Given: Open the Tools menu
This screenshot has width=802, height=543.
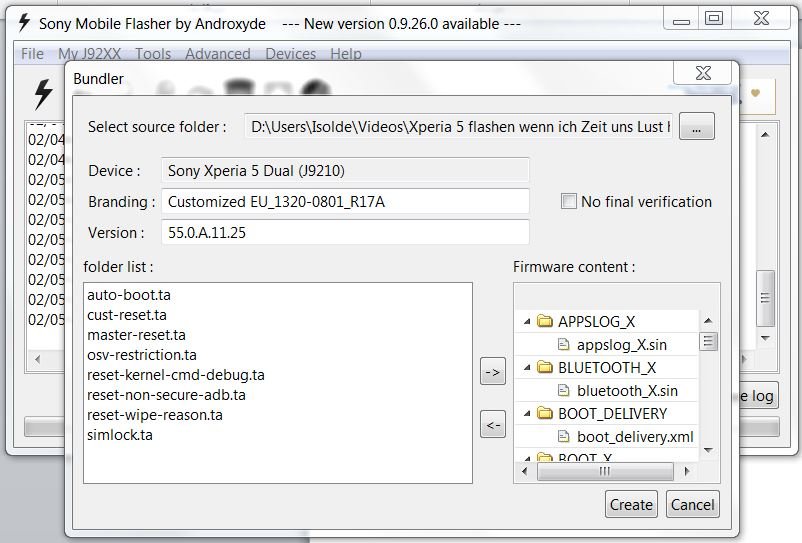Looking at the screenshot, I should pos(153,54).
